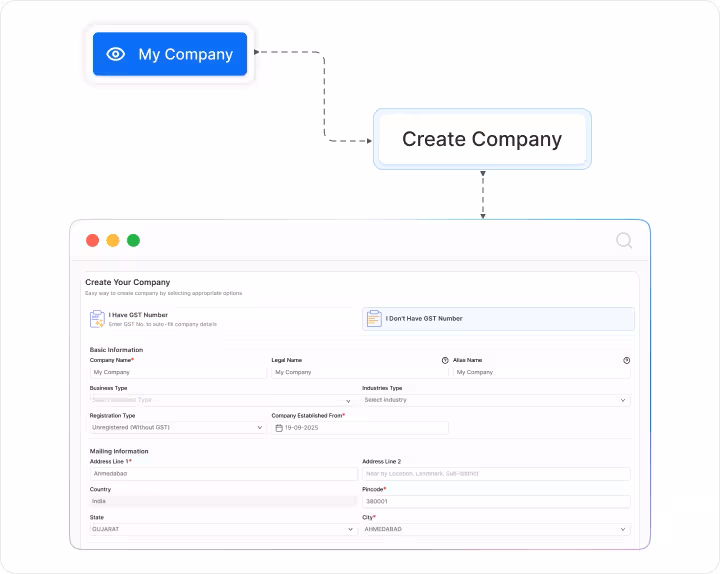
Task: Open the Industries Type dropdown
Action: coord(496,400)
